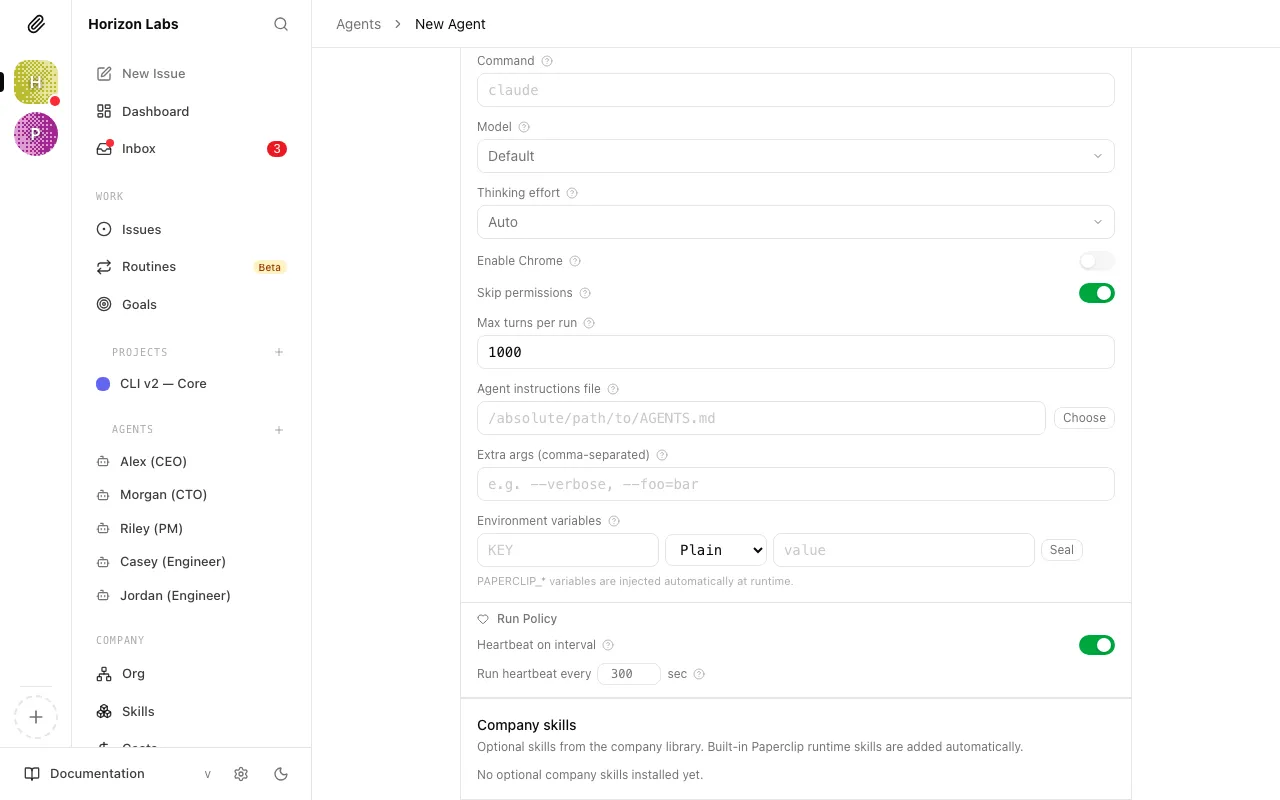Show help for Heartbeat on interval

click(x=608, y=645)
